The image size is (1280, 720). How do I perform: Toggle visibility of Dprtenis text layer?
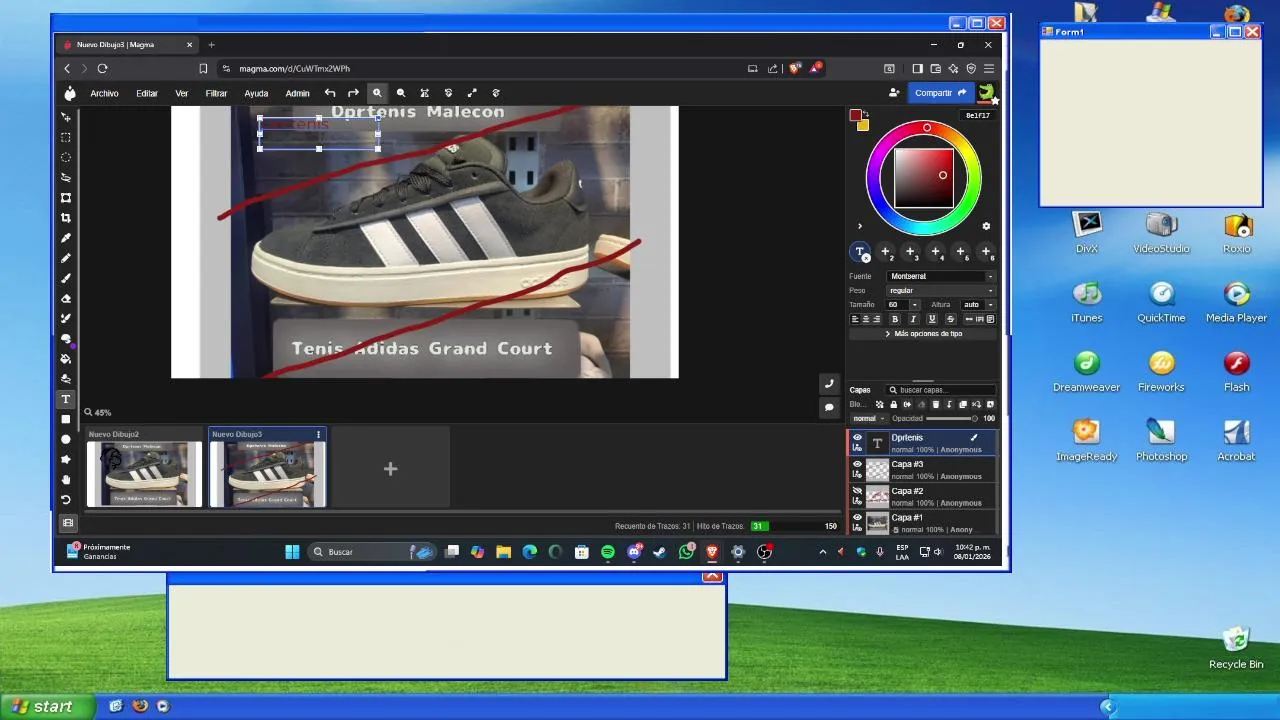(x=857, y=438)
